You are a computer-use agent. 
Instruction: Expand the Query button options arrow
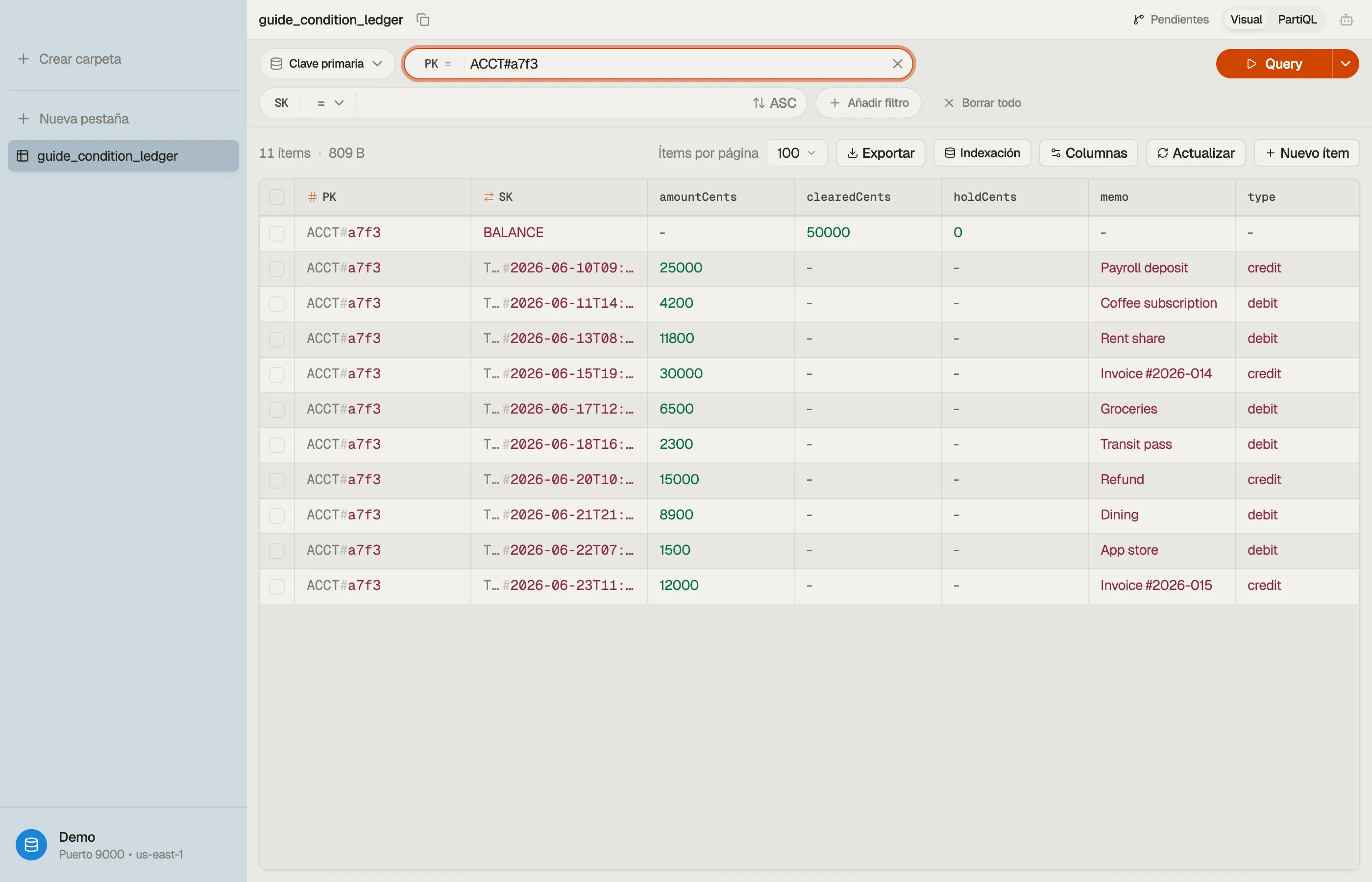tap(1346, 64)
